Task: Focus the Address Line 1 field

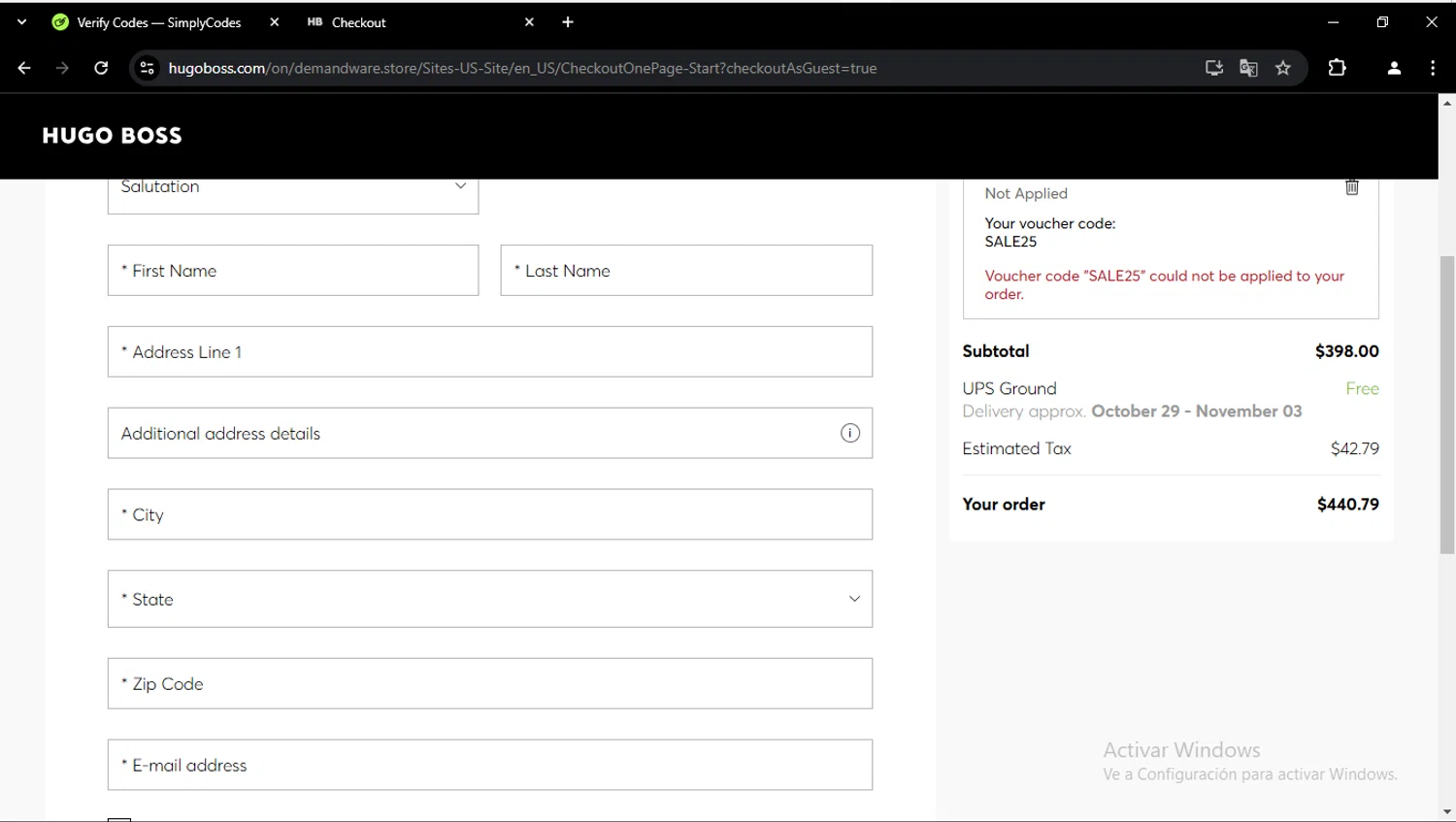Action: 490,352
